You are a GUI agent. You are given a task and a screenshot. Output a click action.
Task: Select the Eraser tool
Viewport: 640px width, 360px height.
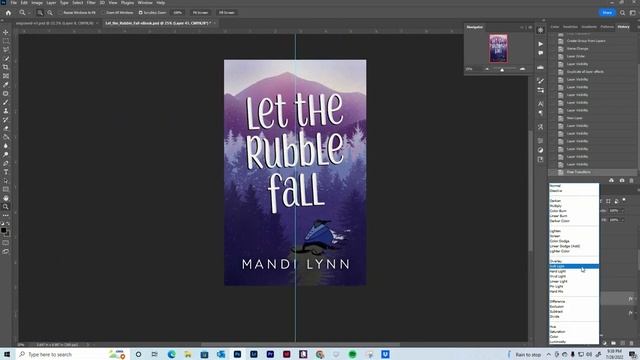(6, 129)
